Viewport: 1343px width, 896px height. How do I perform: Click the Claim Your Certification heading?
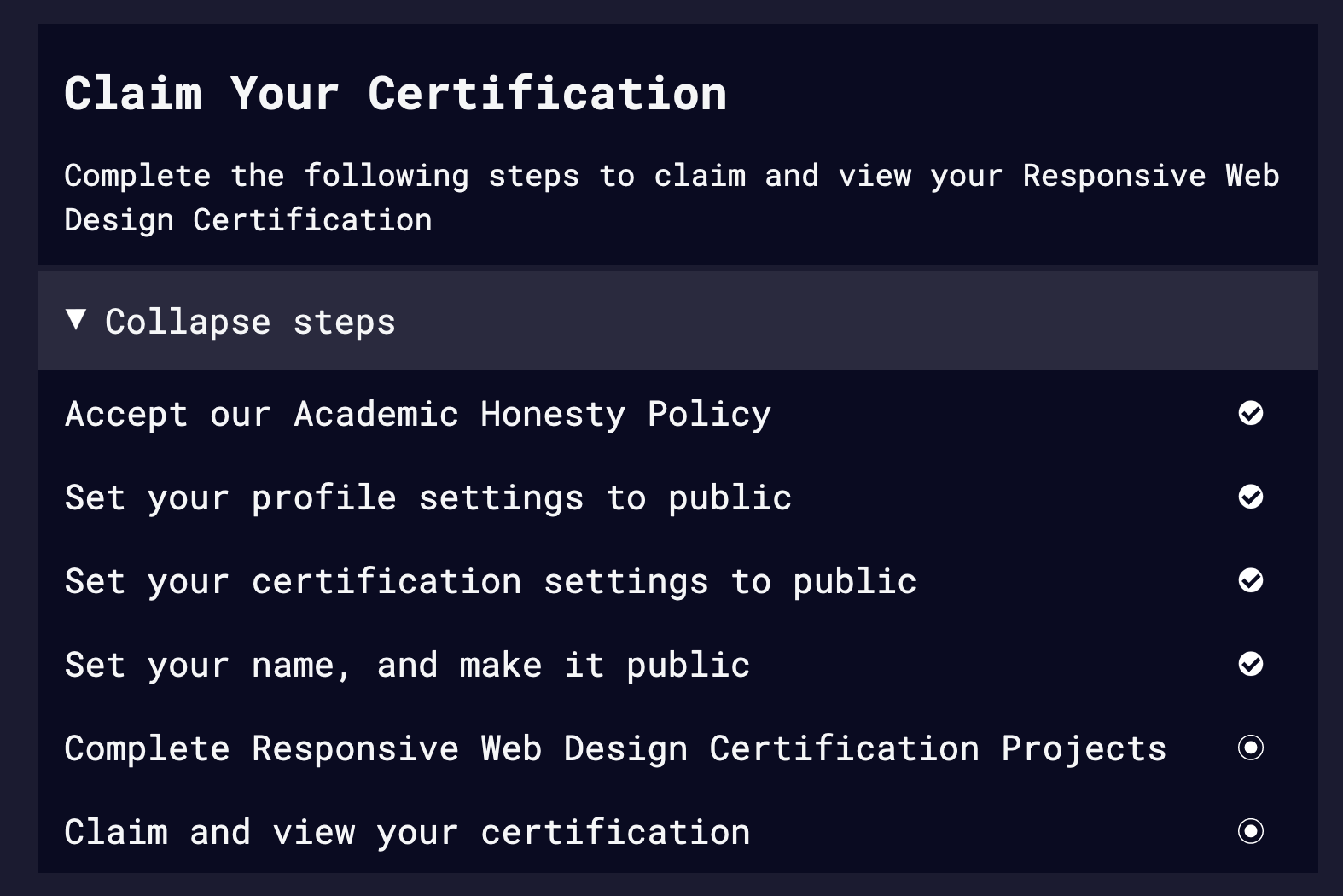[x=396, y=93]
